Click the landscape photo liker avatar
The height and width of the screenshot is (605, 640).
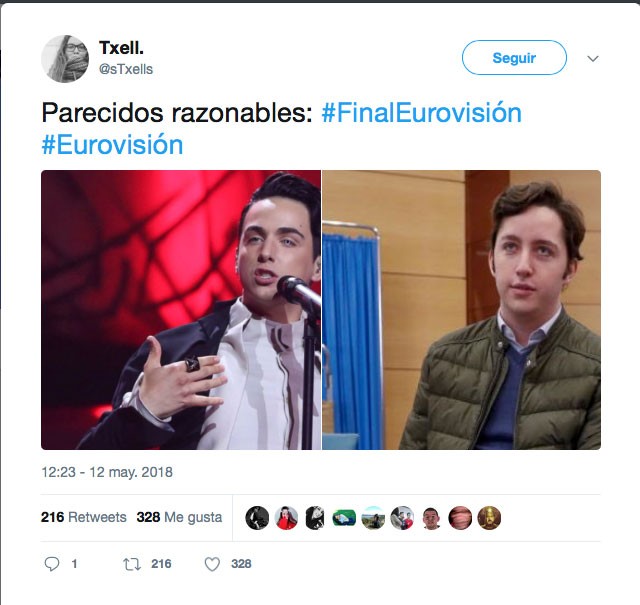pos(373,518)
